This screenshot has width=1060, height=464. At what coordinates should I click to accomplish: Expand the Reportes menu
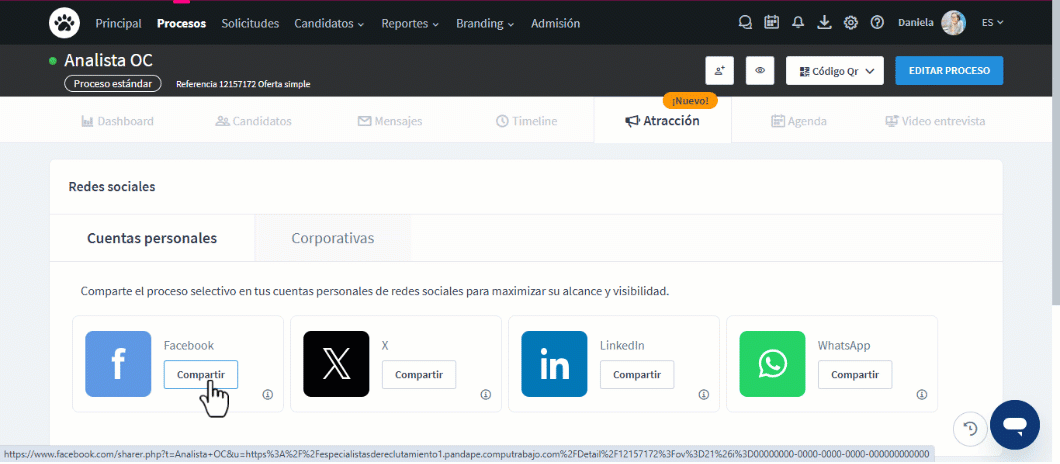click(x=410, y=23)
